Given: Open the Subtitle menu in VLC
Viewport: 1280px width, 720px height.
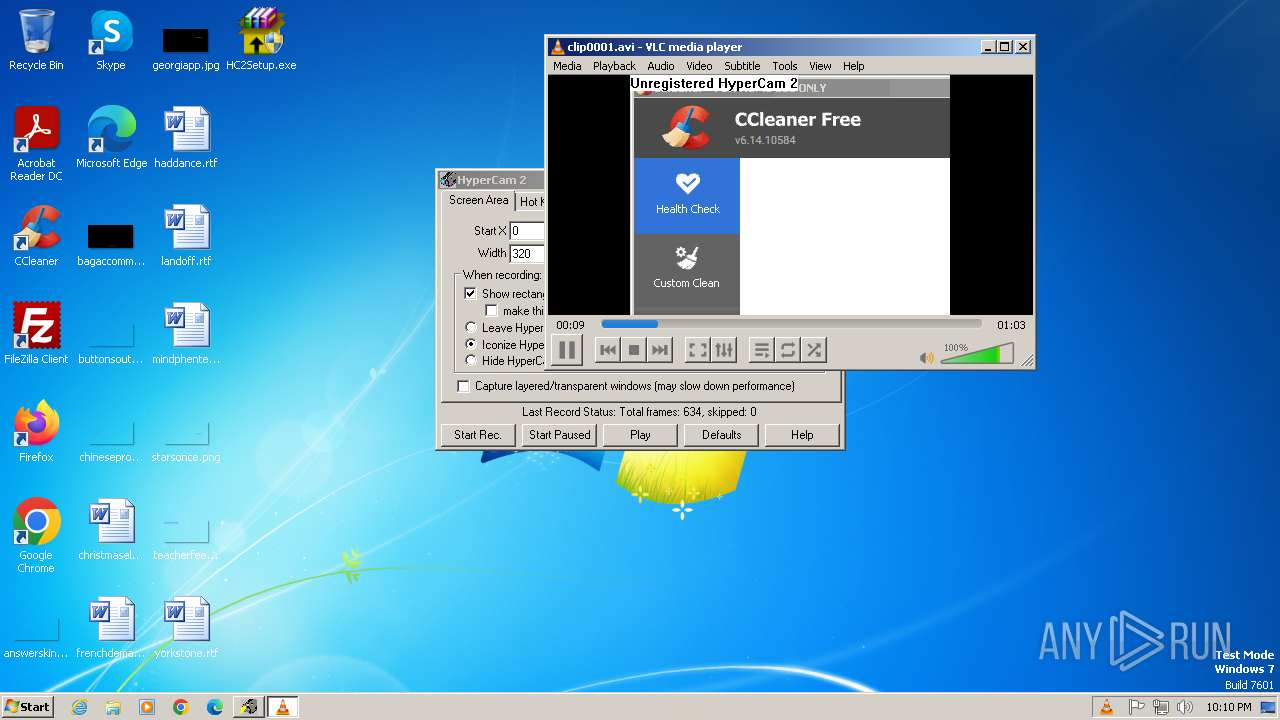Looking at the screenshot, I should (742, 66).
